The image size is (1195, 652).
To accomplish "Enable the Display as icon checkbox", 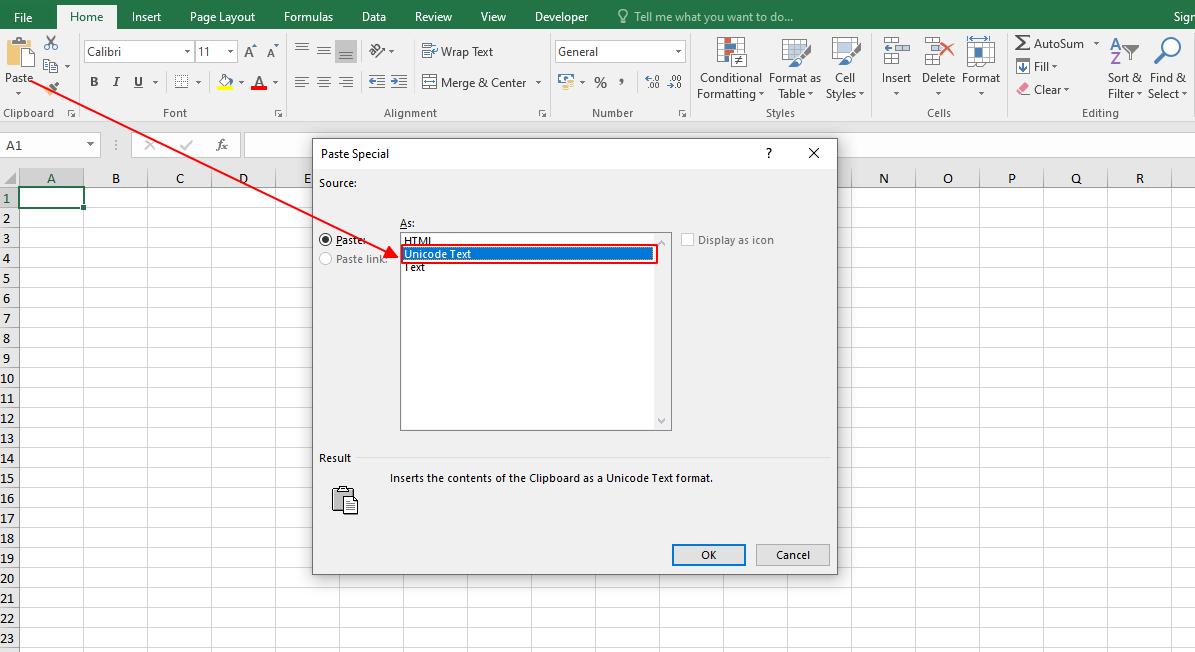I will (688, 239).
